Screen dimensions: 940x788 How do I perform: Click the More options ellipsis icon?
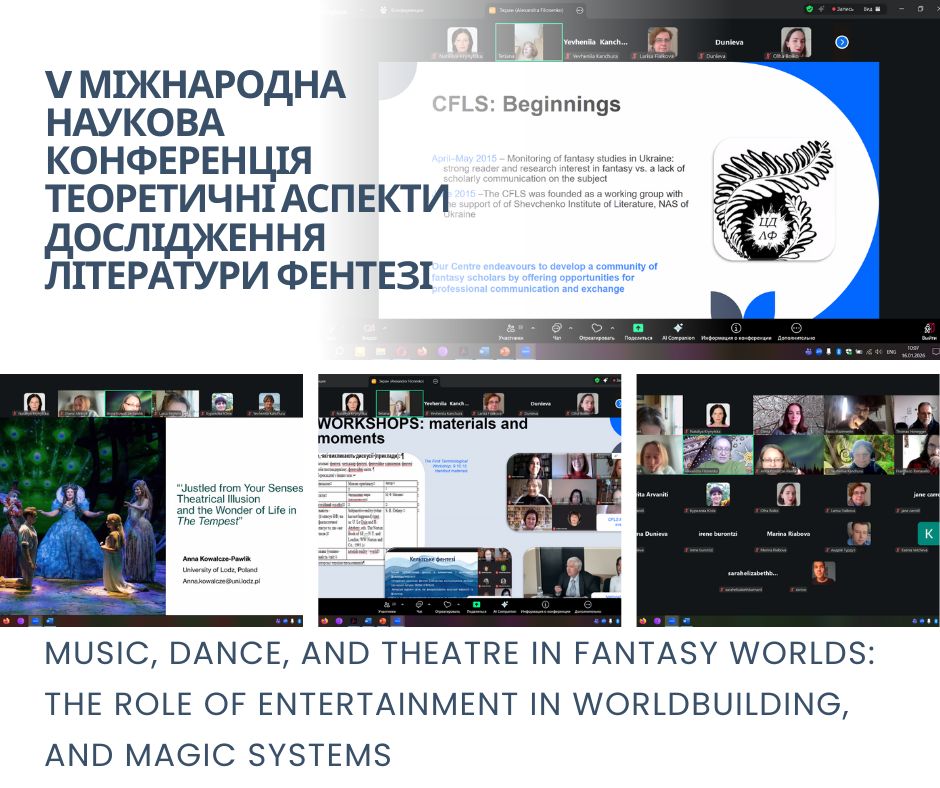(796, 328)
